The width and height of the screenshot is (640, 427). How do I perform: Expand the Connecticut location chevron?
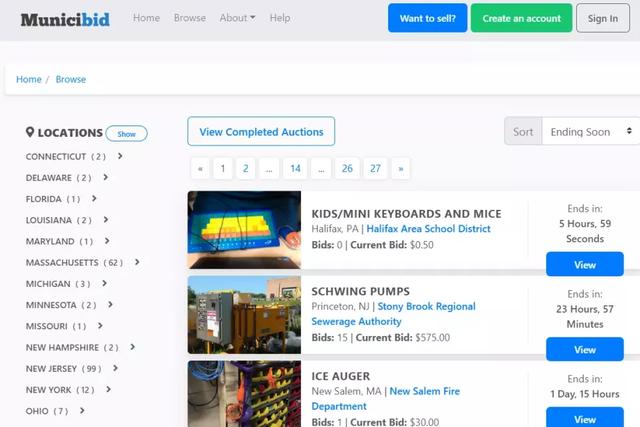(x=120, y=156)
